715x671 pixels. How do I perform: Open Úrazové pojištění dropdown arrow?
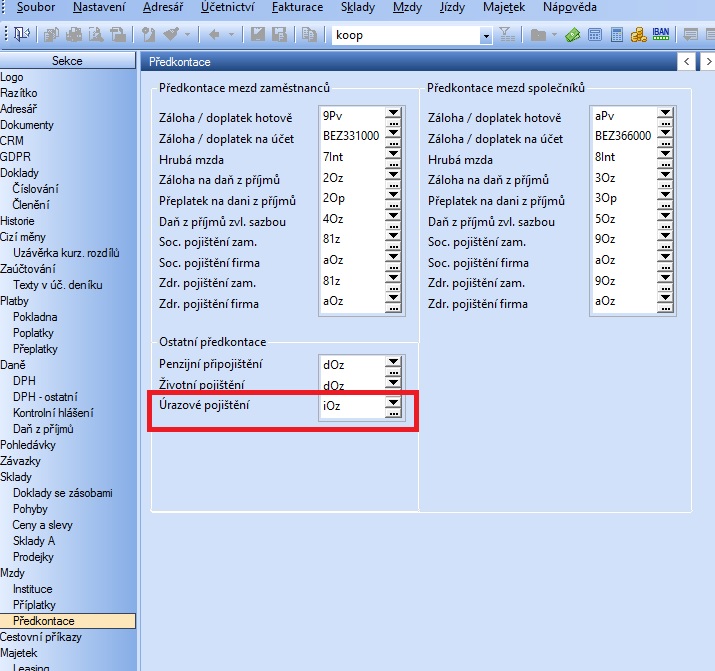[393, 403]
